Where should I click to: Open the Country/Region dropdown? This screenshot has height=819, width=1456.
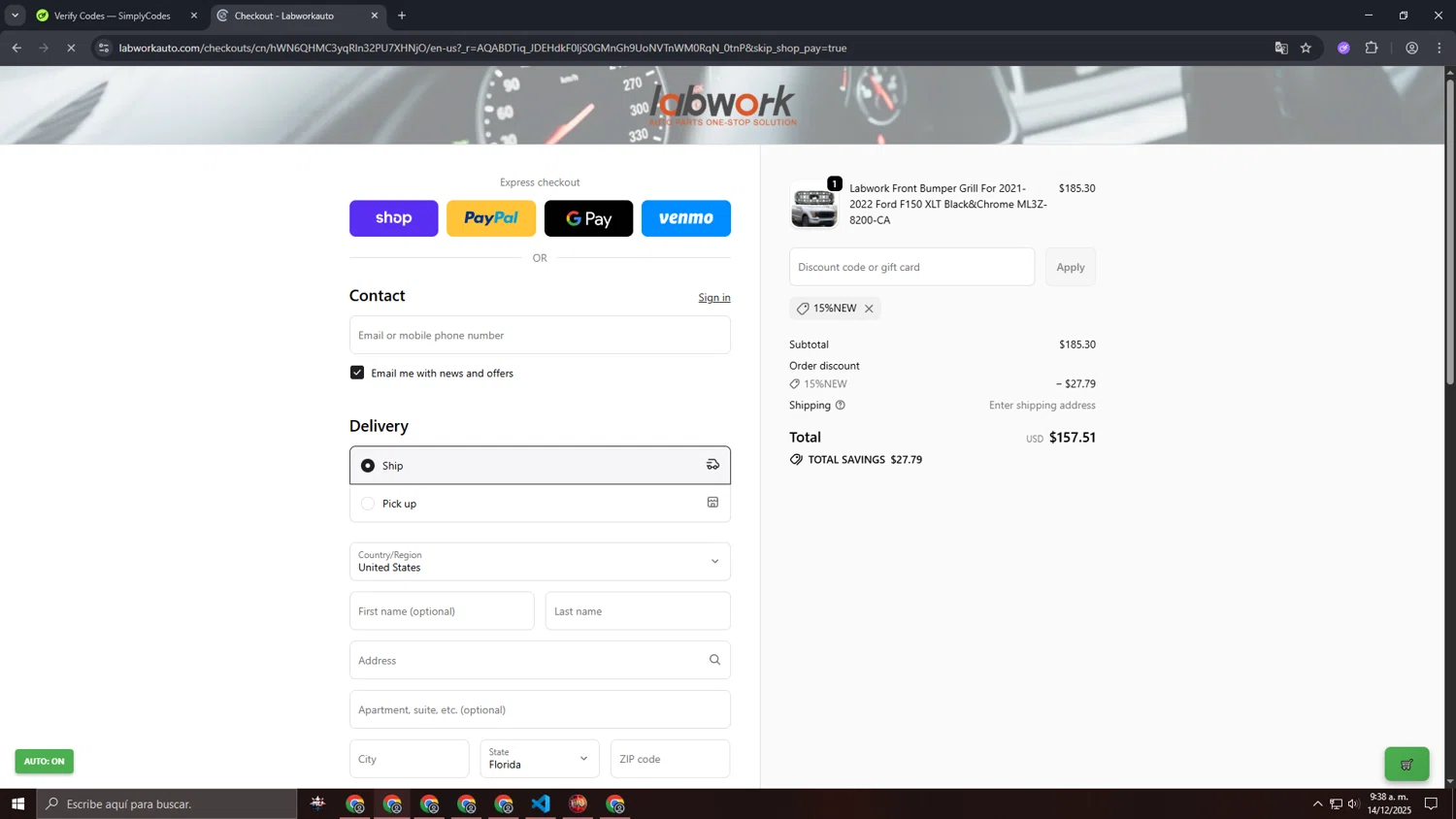point(540,562)
